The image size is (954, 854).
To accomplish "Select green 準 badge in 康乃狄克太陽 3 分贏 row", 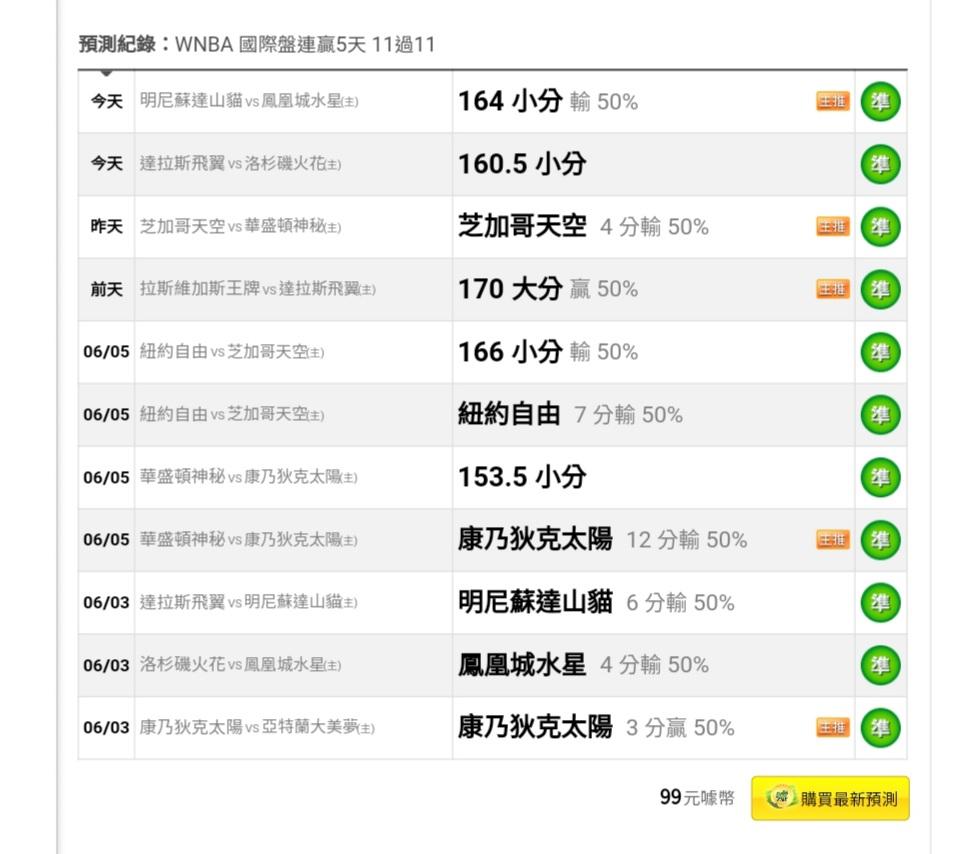I will pos(880,728).
